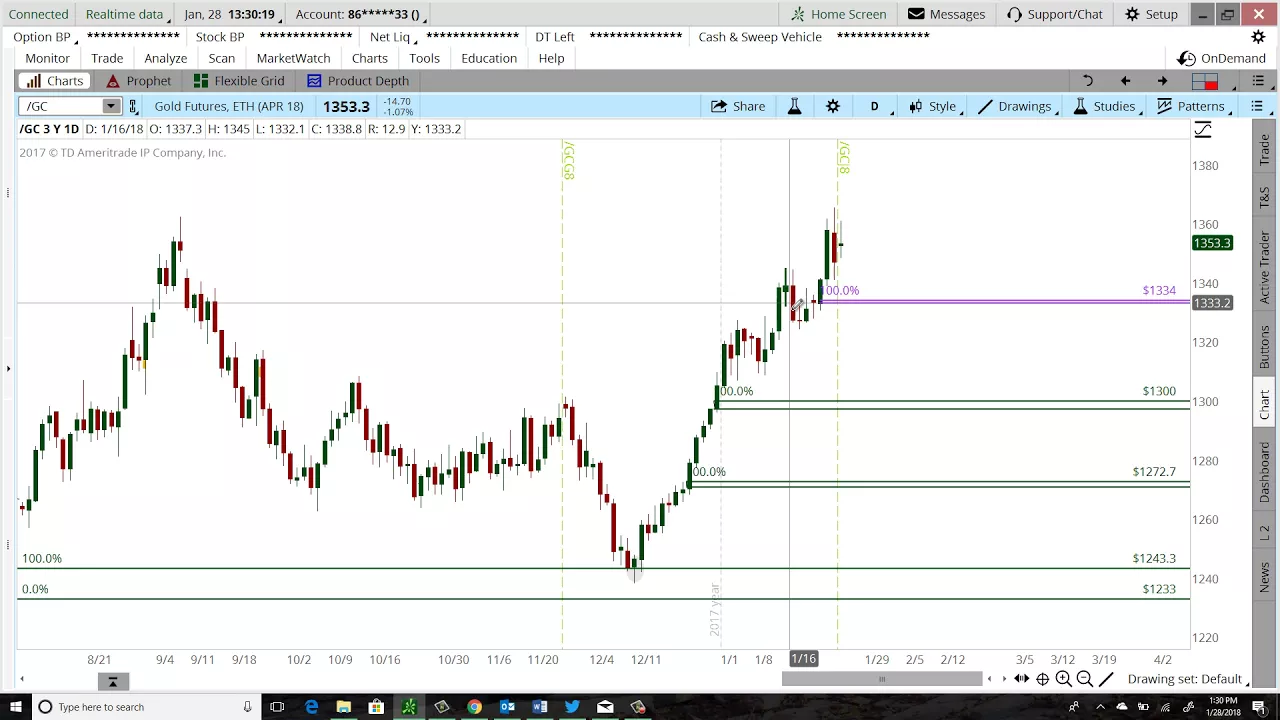The width and height of the screenshot is (1280, 720).
Task: Click the drawing line tool icon
Action: click(x=1106, y=680)
